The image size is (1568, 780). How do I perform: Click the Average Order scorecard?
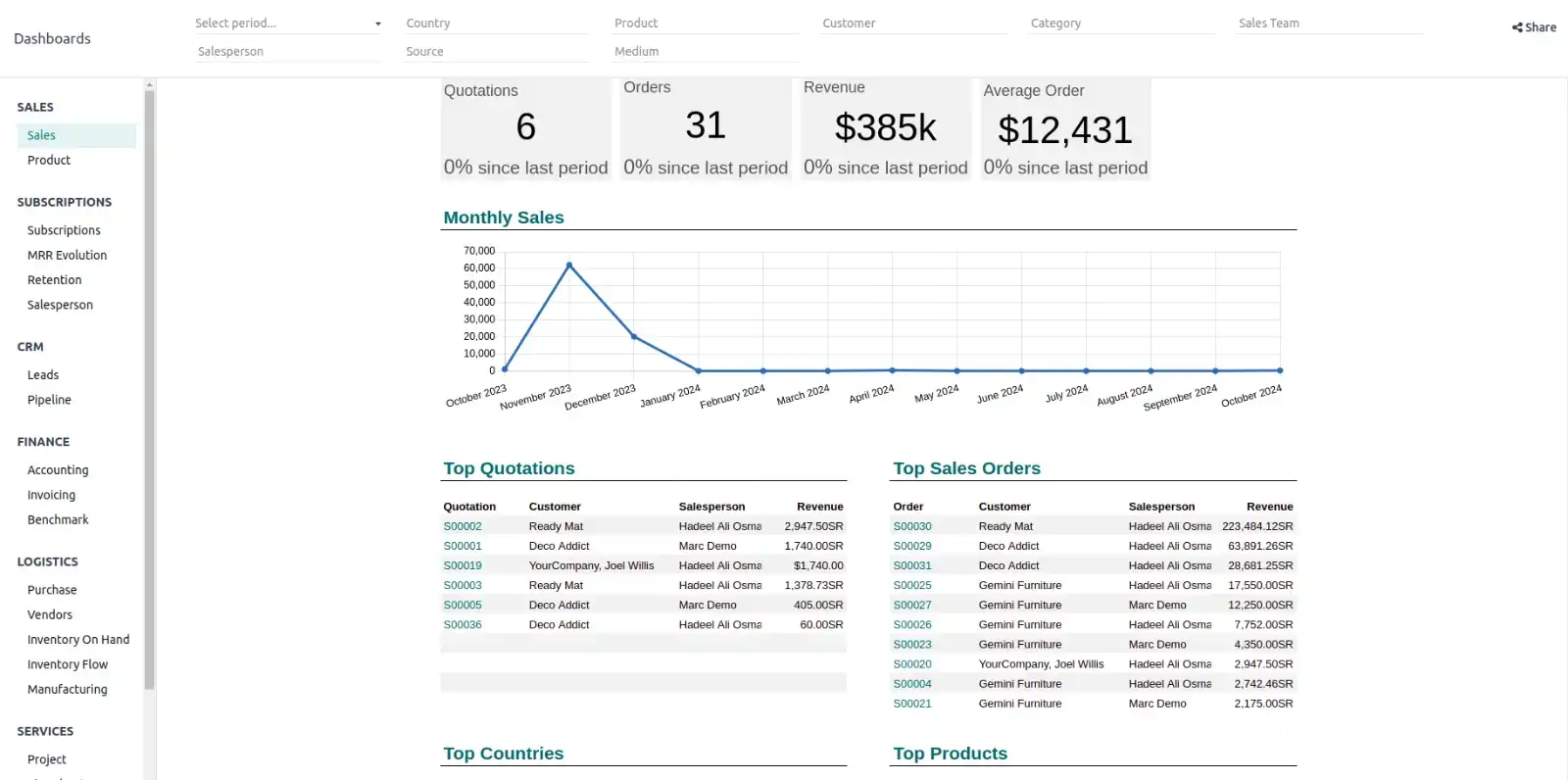(1065, 129)
